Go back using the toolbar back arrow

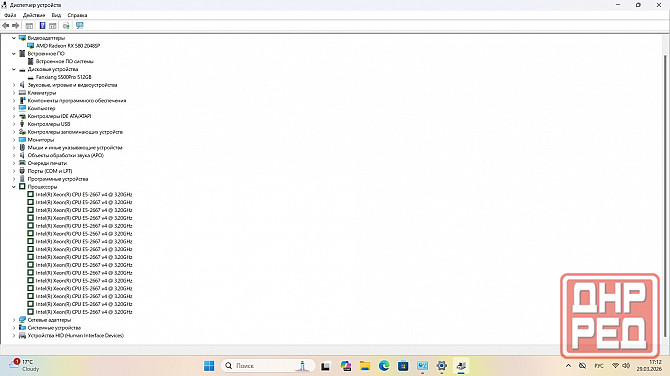point(6,26)
